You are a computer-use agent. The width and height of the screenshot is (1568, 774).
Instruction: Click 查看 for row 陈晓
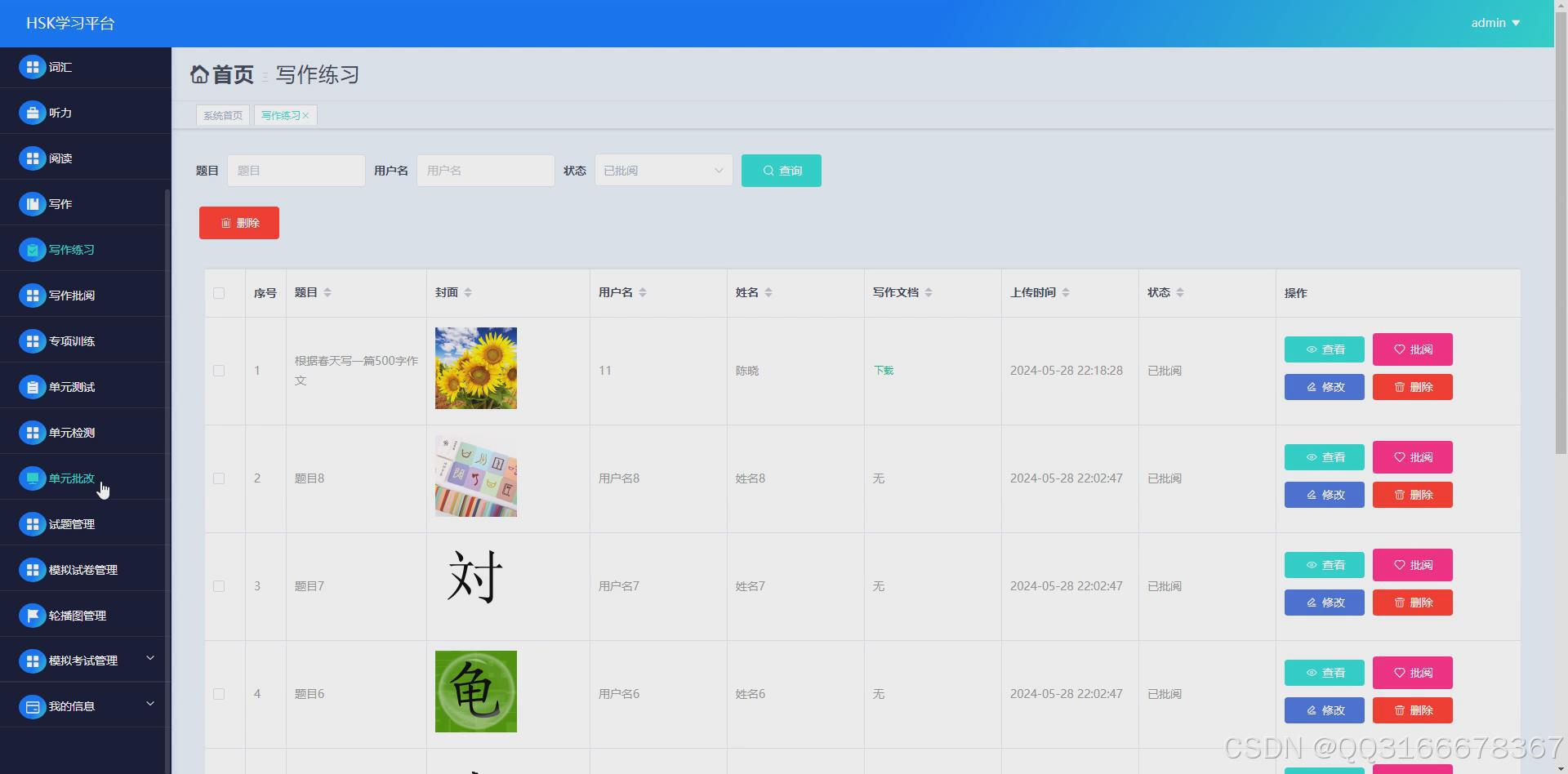point(1325,349)
